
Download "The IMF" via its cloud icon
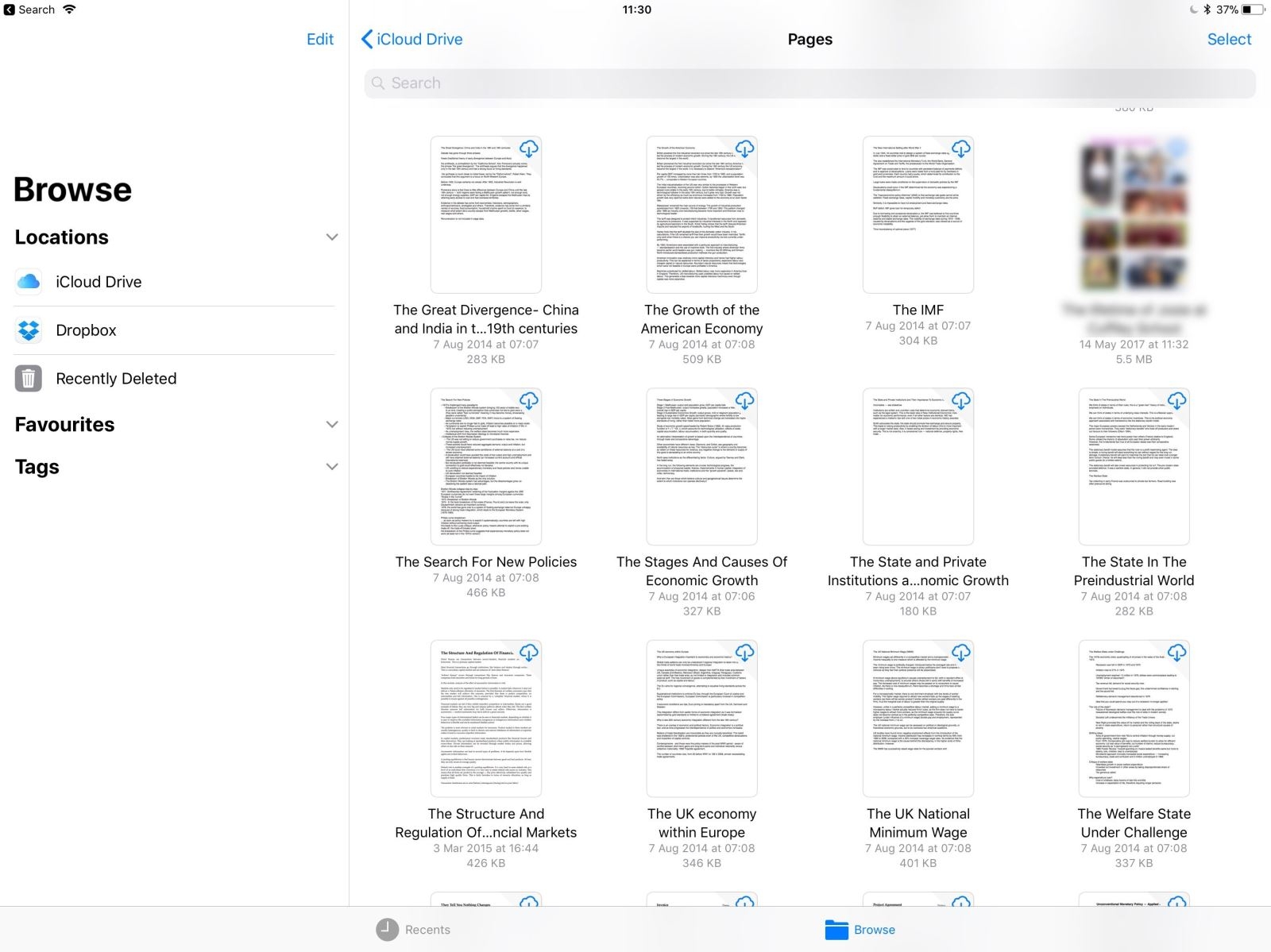(x=962, y=148)
